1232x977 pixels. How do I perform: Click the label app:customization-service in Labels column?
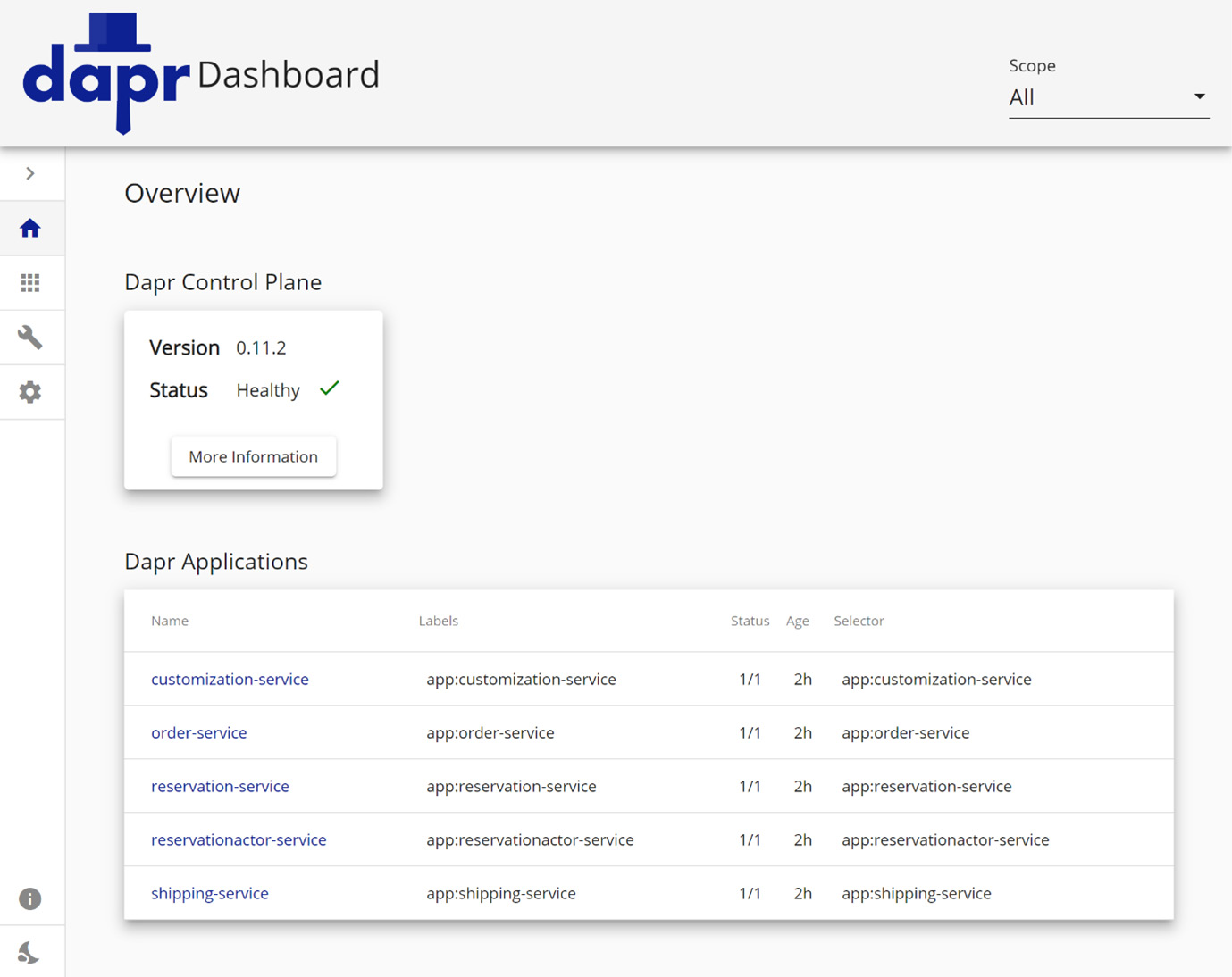point(521,679)
